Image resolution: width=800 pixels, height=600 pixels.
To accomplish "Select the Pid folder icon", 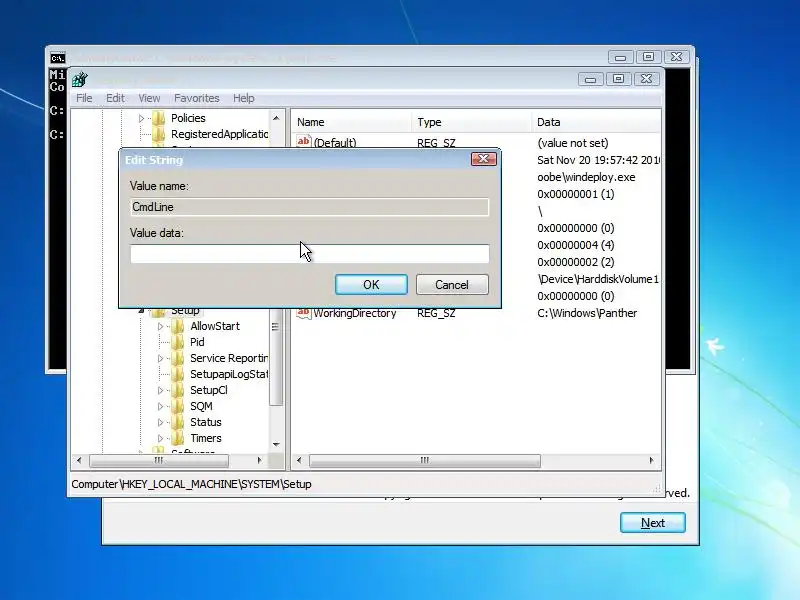I will pyautogui.click(x=178, y=342).
